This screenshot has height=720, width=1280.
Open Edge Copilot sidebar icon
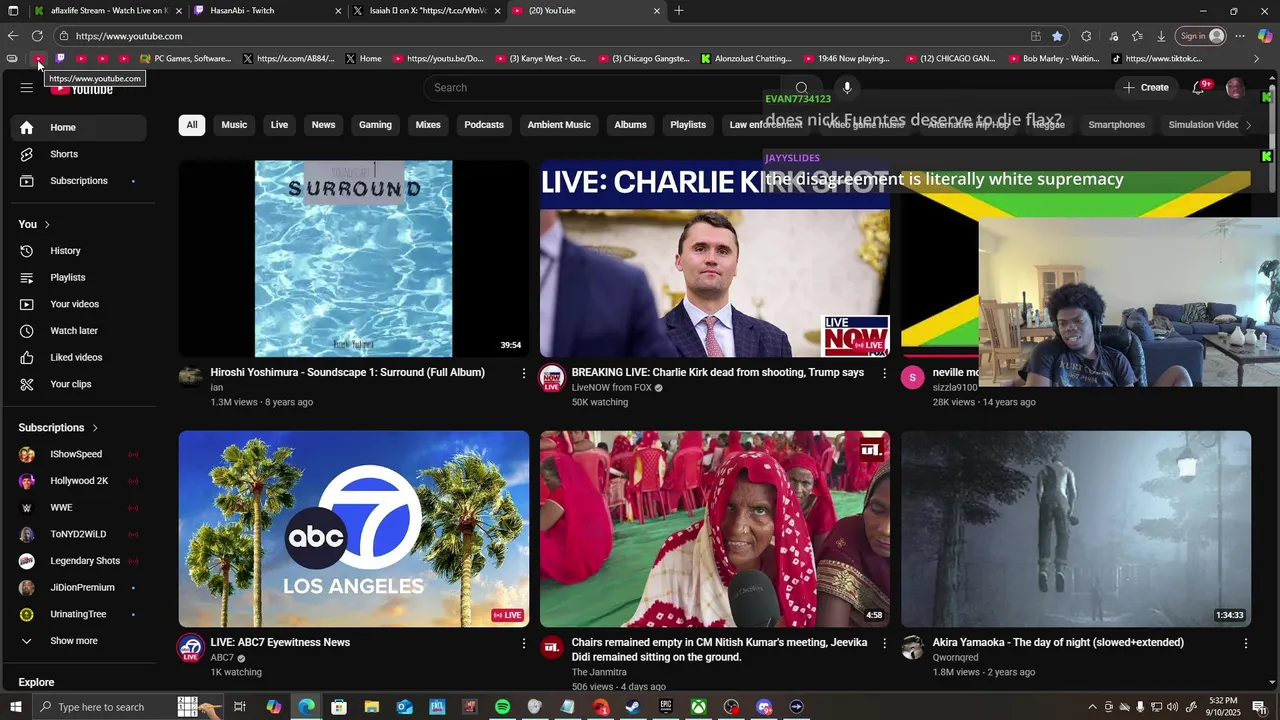pyautogui.click(x=1265, y=36)
